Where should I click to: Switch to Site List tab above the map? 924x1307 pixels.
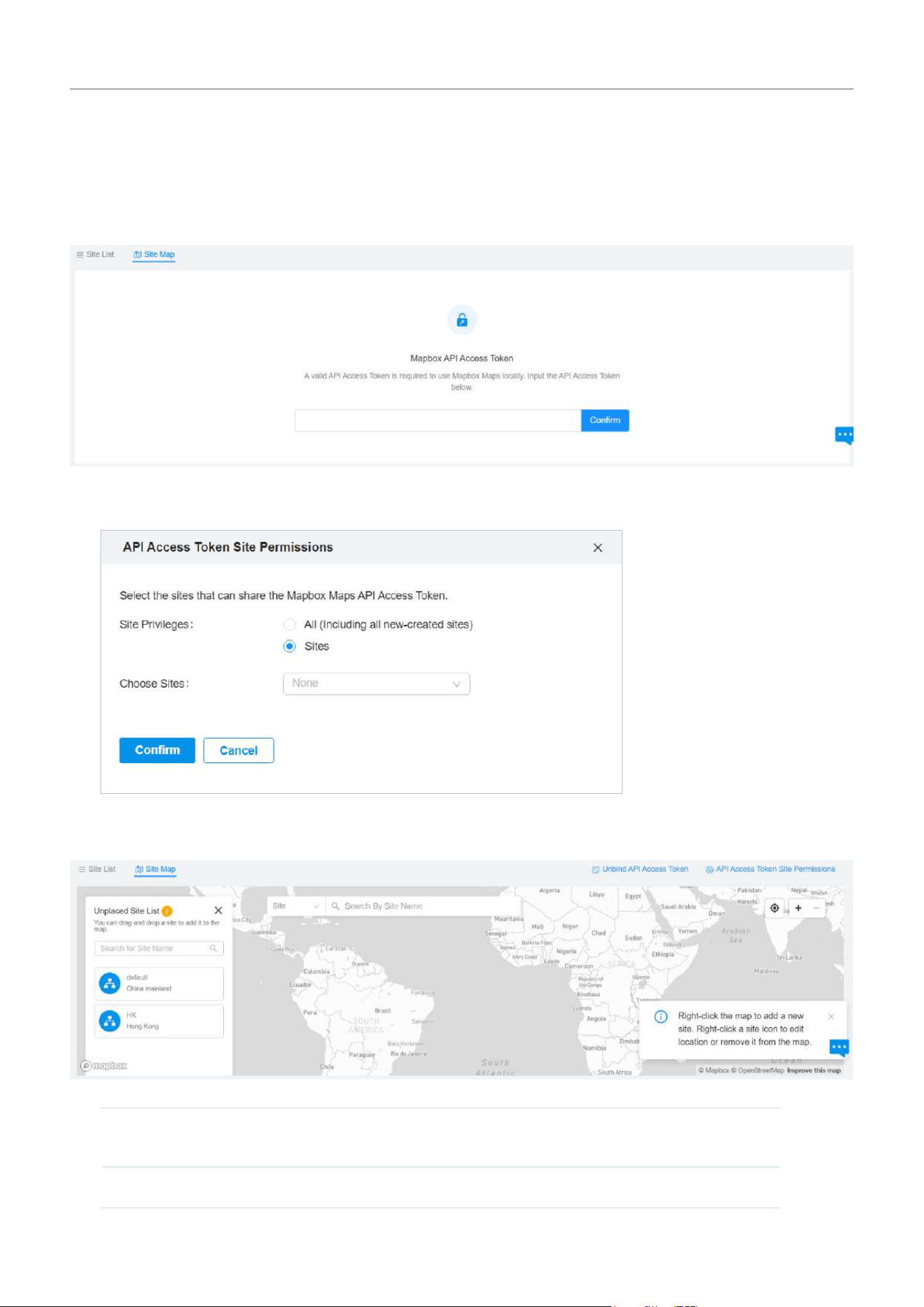98,869
